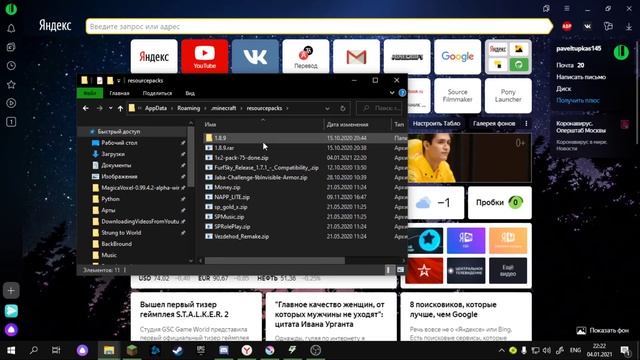Open history clock icon in browser sidebar
The height and width of the screenshot is (360, 640).
coord(11,66)
